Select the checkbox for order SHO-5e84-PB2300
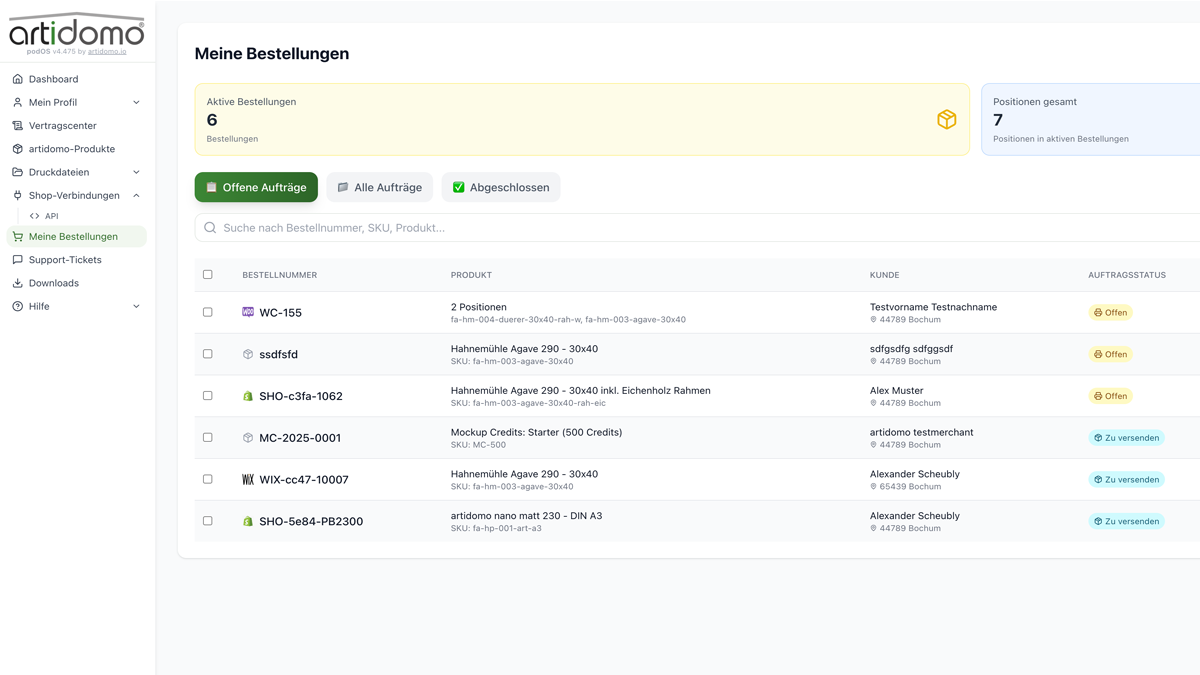Viewport: 1200px width, 675px height. click(x=208, y=521)
